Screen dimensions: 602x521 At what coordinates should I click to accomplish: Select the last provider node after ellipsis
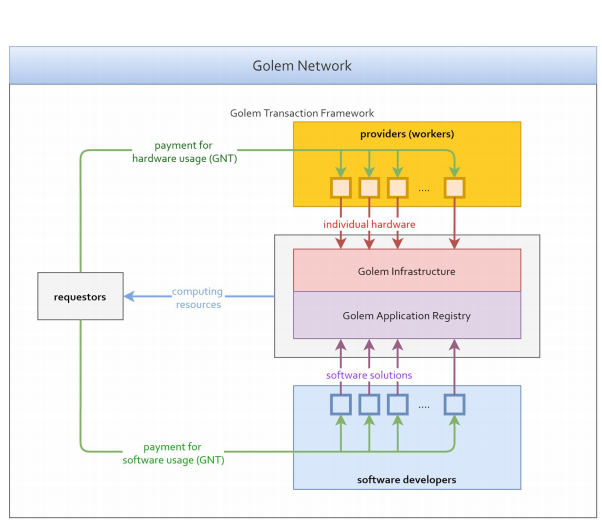tap(455, 188)
